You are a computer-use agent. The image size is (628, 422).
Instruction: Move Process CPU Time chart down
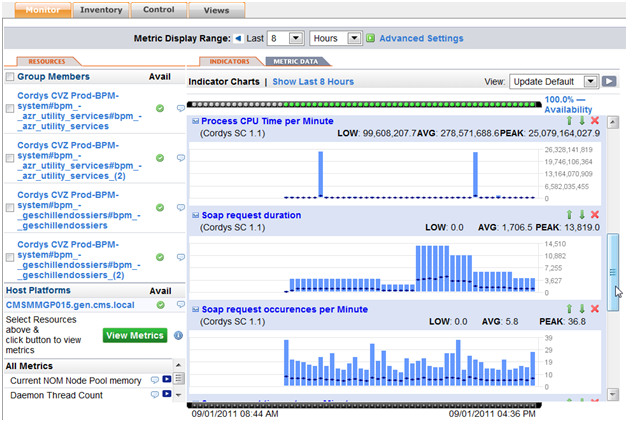582,121
